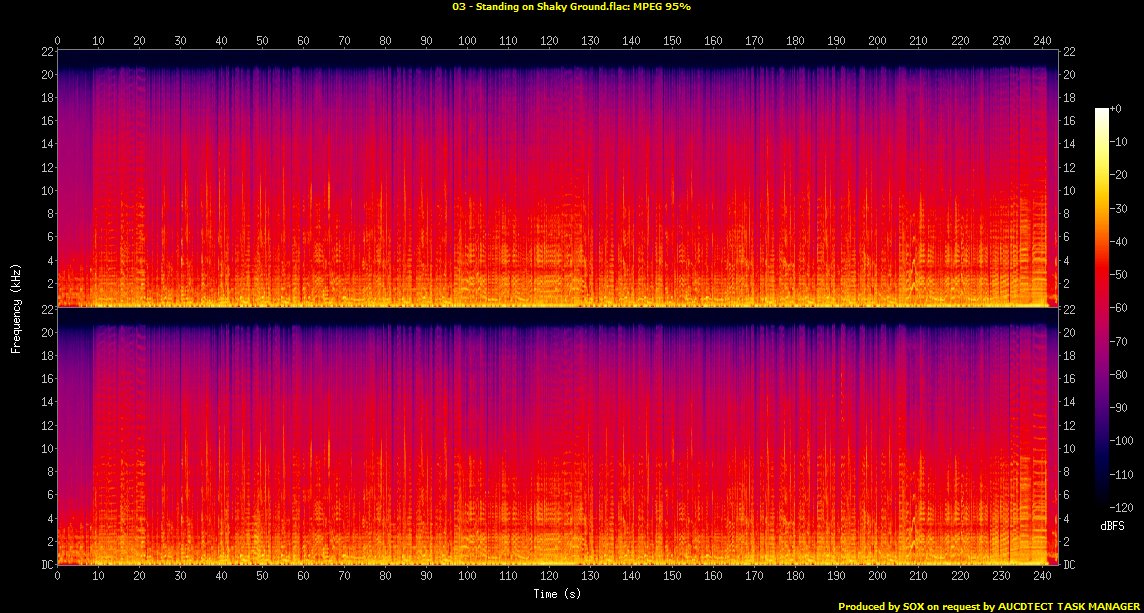Click the '-60' label on the color scale

[x=1119, y=308]
